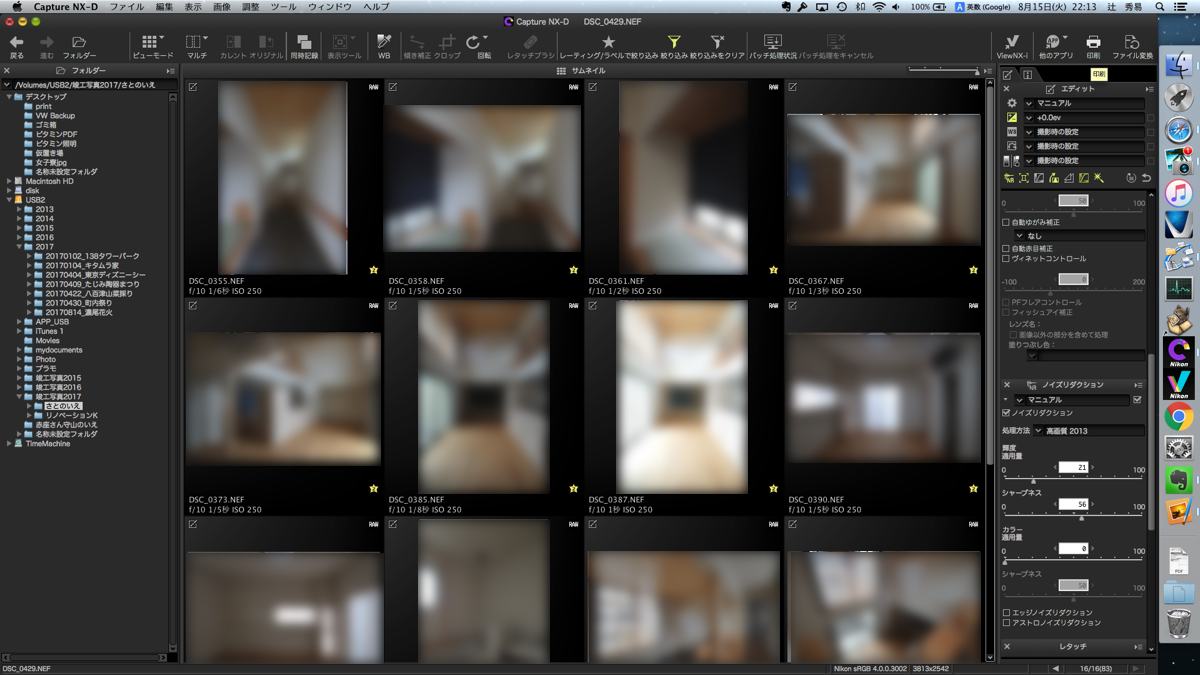Enable 自動ゆがみ補正 checkbox
This screenshot has width=1200, height=675.
1006,222
